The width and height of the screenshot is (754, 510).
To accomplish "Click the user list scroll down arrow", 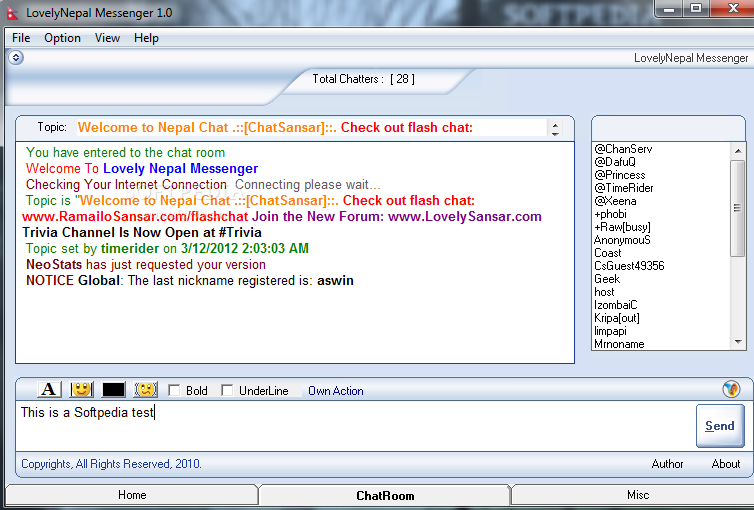I will (738, 342).
